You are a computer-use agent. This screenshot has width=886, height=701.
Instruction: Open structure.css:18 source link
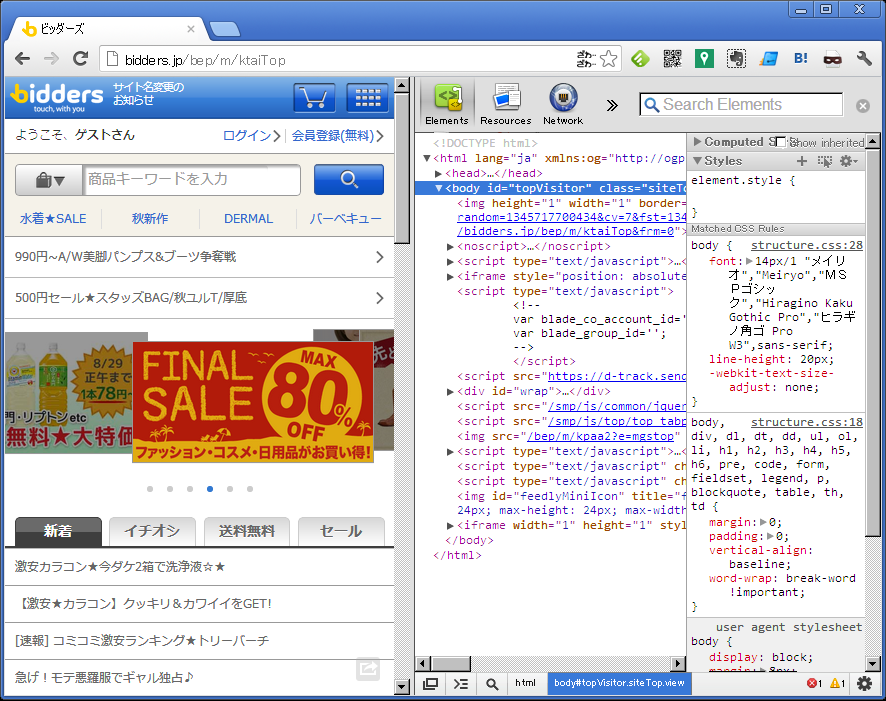(x=806, y=422)
